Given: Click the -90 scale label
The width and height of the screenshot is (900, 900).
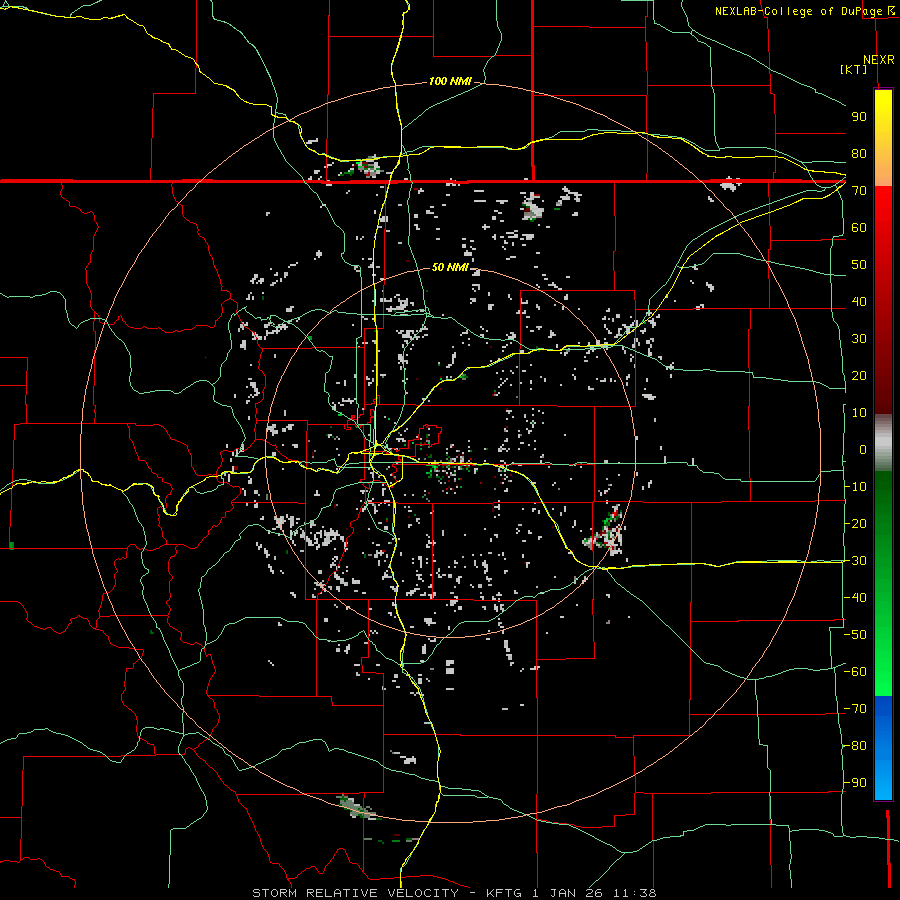Looking at the screenshot, I should pyautogui.click(x=855, y=783).
